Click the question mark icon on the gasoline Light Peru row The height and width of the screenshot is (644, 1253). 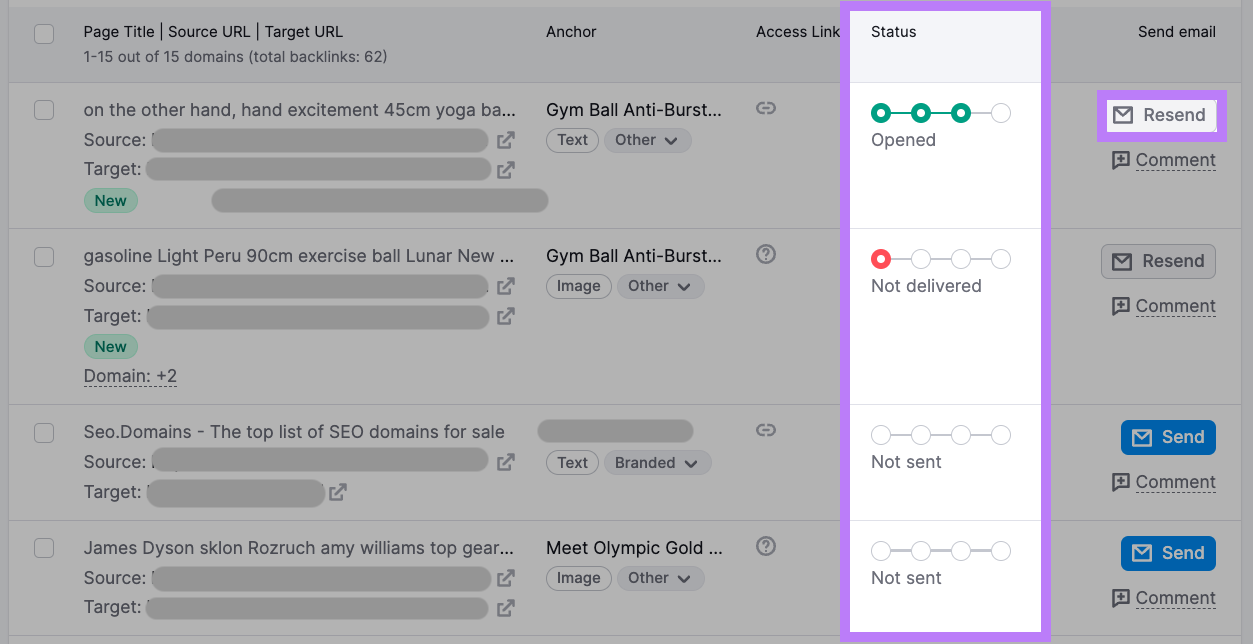(x=765, y=255)
